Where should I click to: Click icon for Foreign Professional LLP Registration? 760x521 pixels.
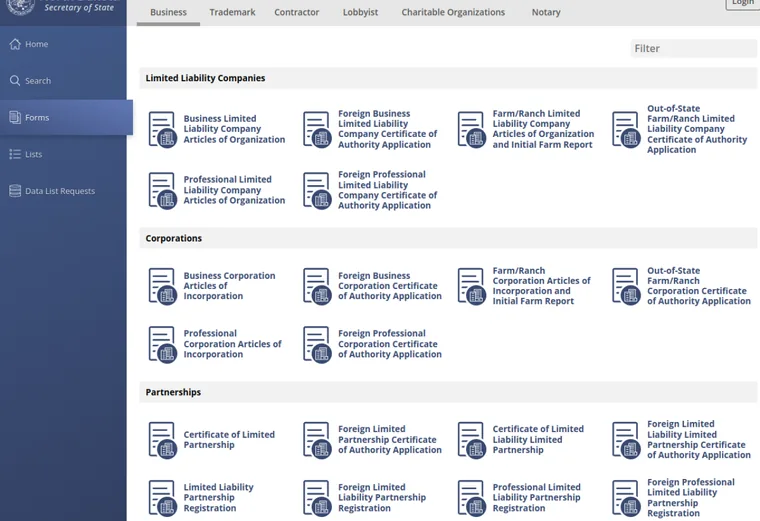[626, 498]
